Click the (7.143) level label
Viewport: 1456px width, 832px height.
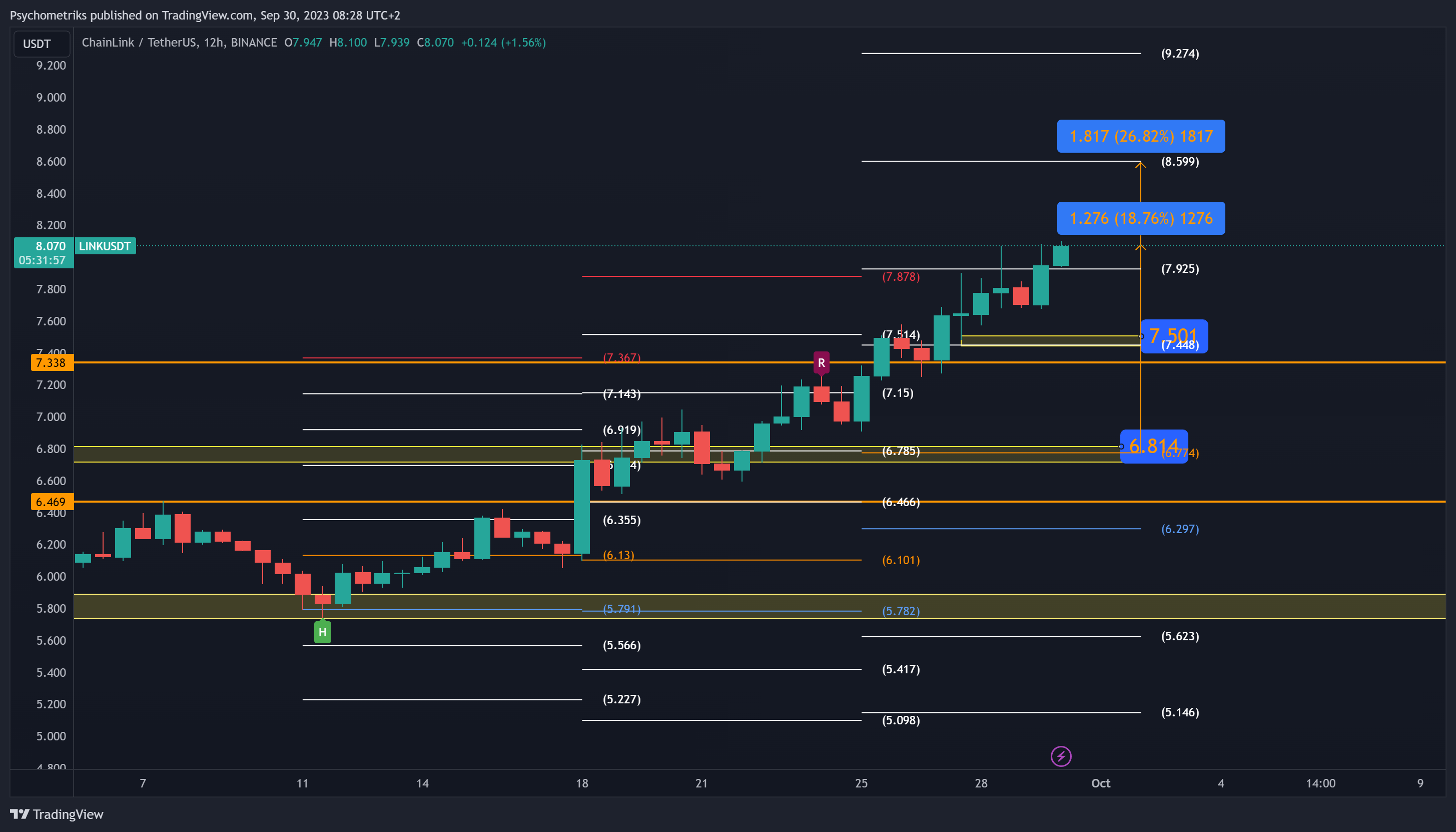pos(621,394)
